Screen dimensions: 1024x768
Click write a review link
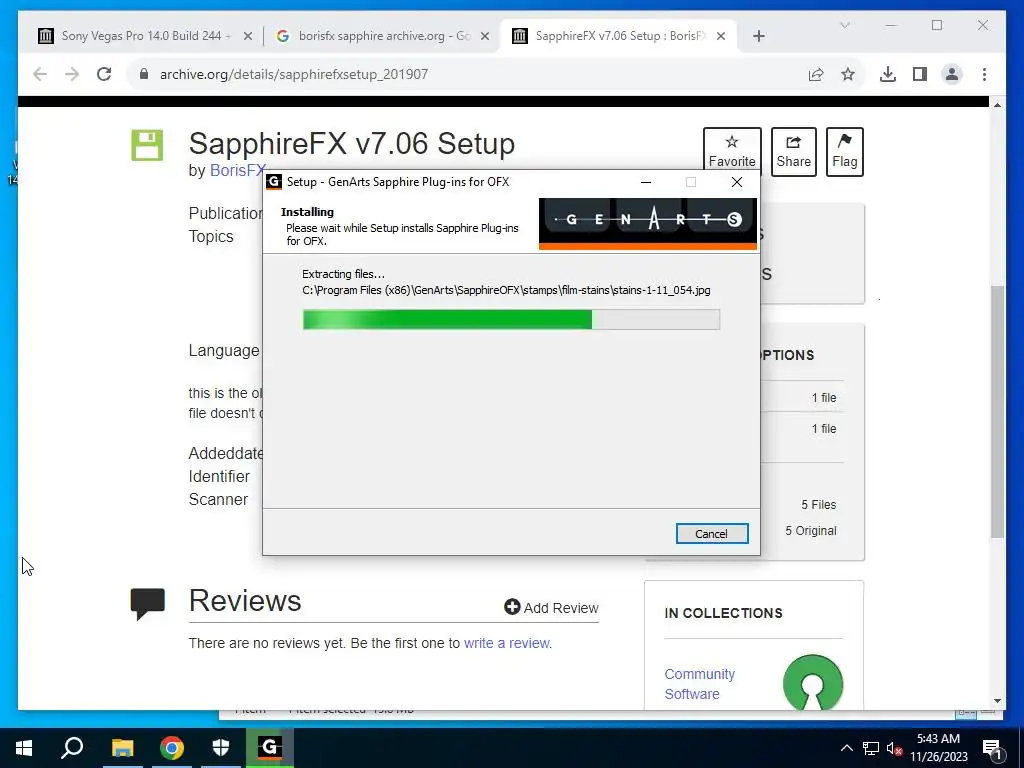pos(507,643)
